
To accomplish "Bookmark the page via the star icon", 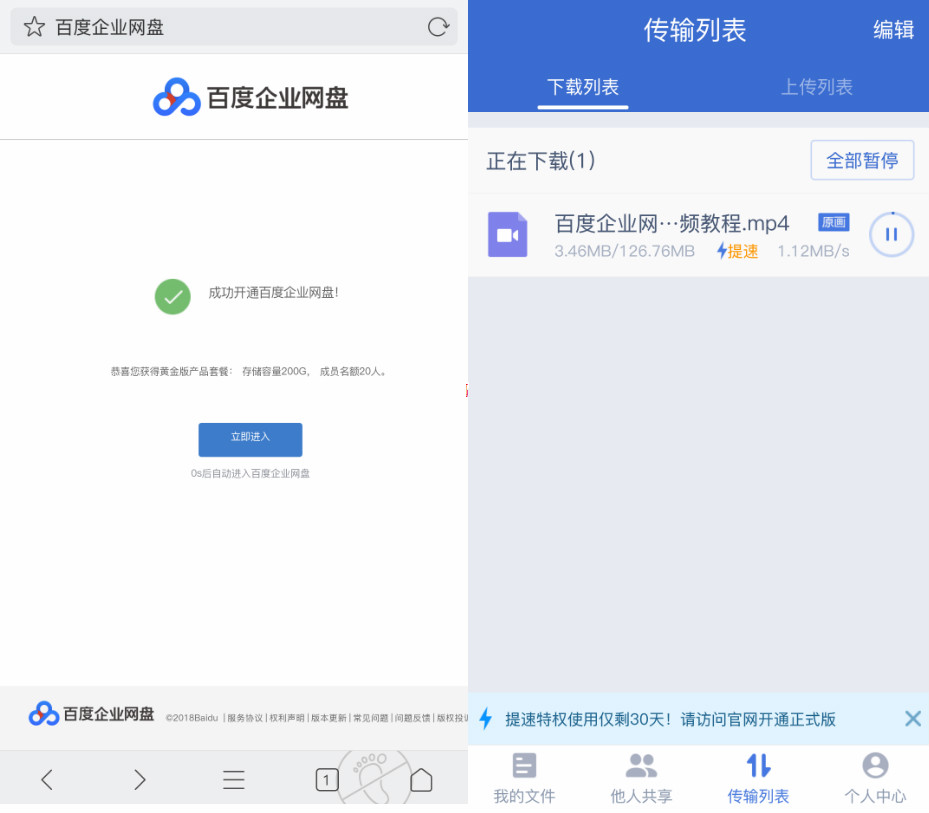I will click(34, 27).
